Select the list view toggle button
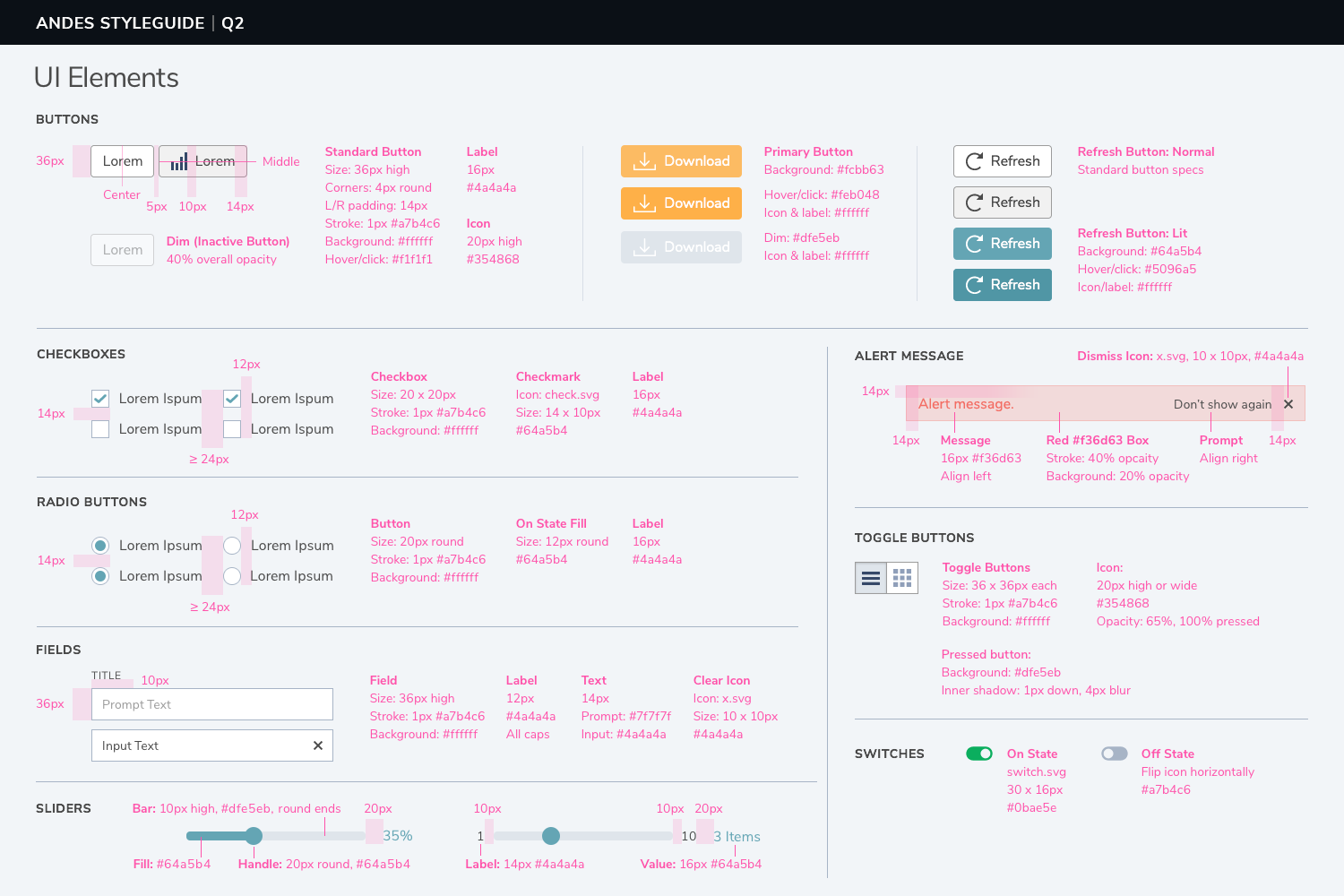 tap(871, 579)
